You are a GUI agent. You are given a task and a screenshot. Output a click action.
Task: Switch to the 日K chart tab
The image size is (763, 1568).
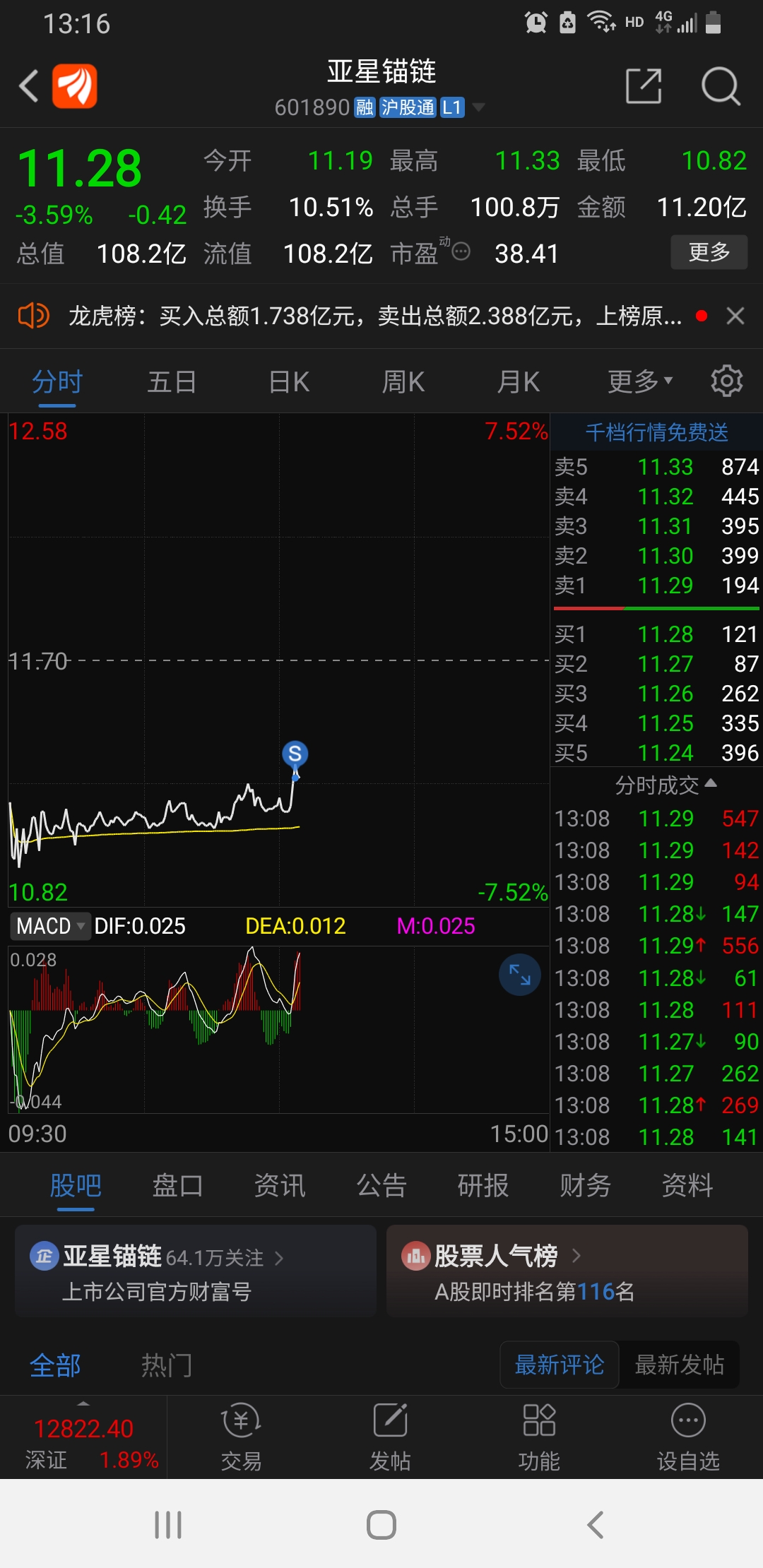289,382
